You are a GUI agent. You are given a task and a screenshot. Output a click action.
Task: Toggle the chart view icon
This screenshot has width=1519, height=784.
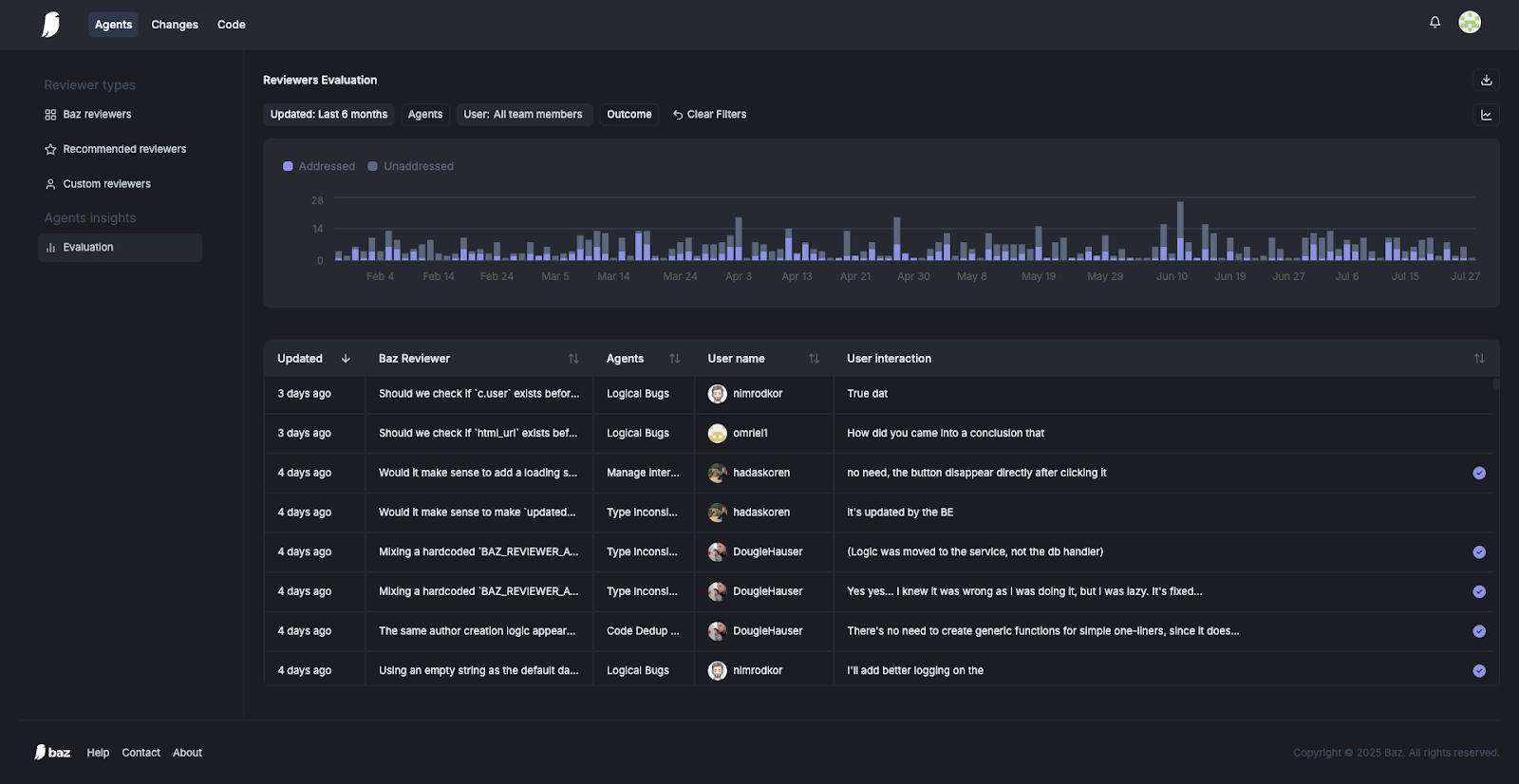coord(1486,115)
